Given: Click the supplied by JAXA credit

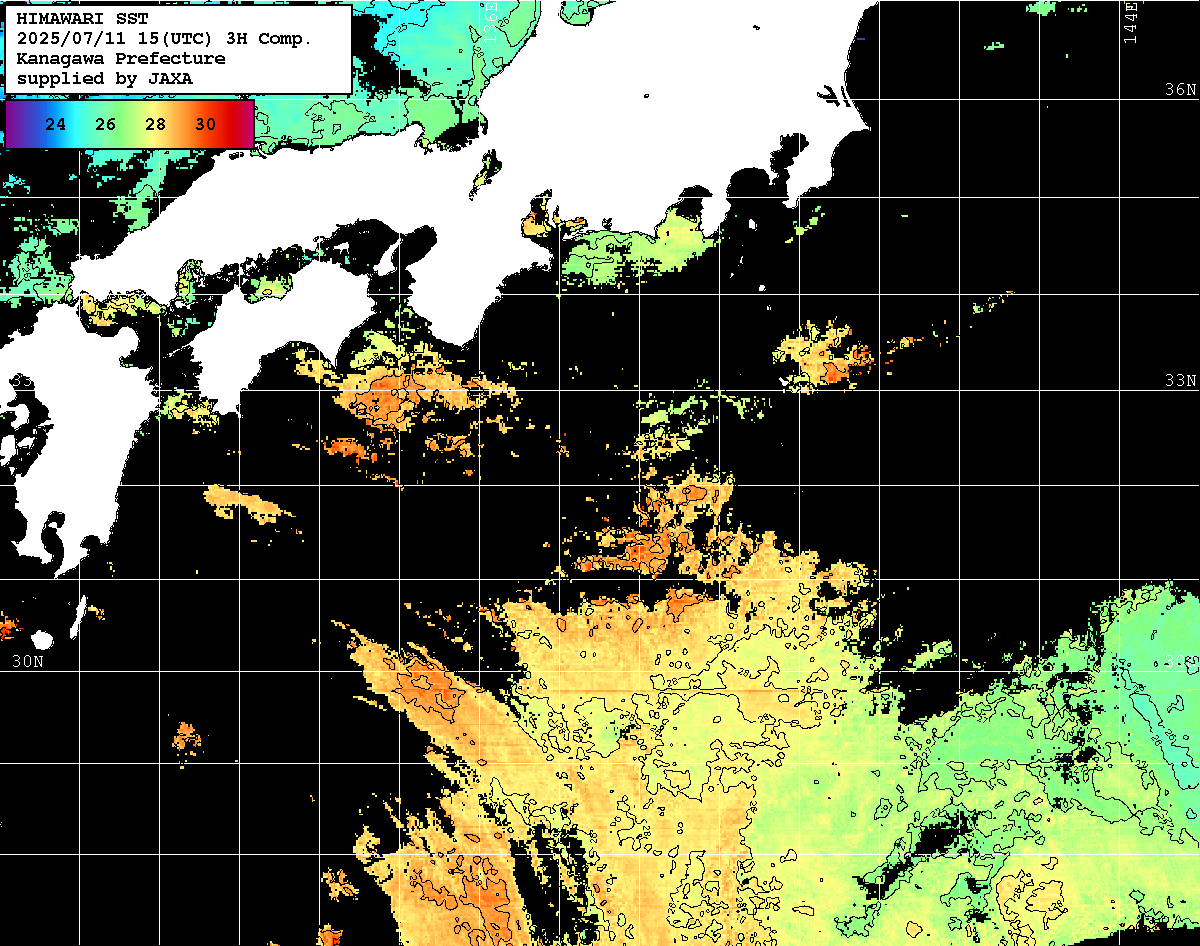Looking at the screenshot, I should pyautogui.click(x=106, y=78).
